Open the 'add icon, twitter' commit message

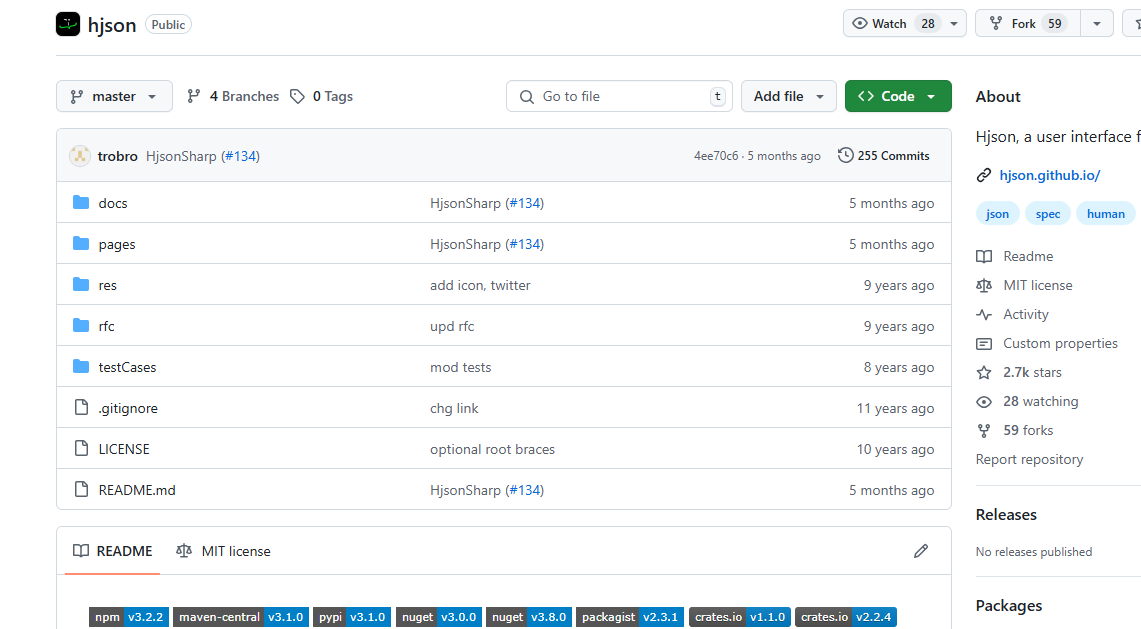point(480,285)
